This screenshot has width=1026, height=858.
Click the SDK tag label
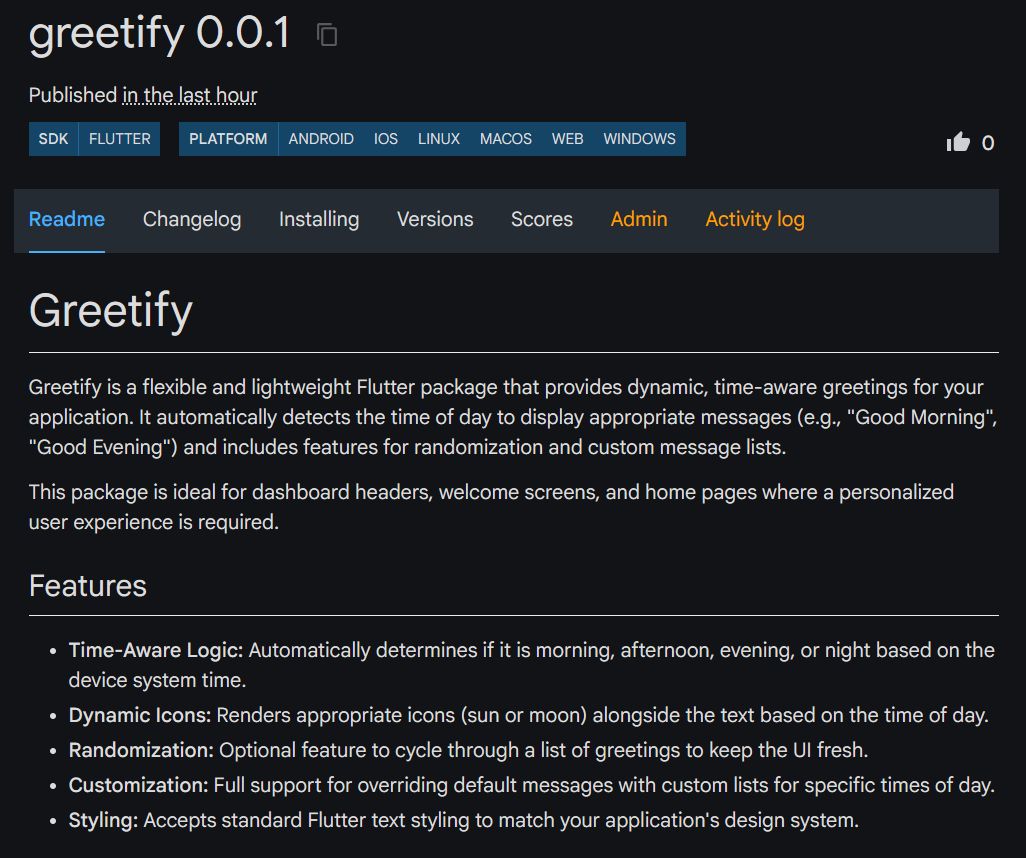coord(54,139)
